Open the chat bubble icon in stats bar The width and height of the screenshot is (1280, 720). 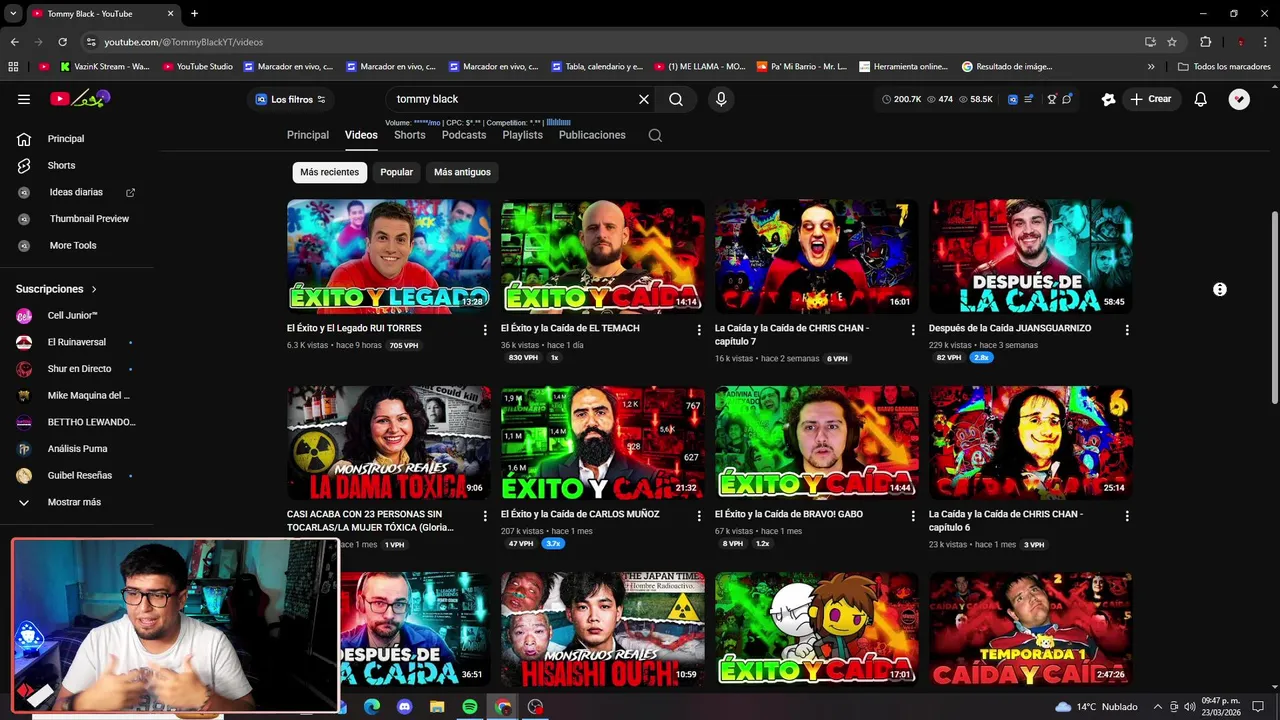coord(1067,99)
